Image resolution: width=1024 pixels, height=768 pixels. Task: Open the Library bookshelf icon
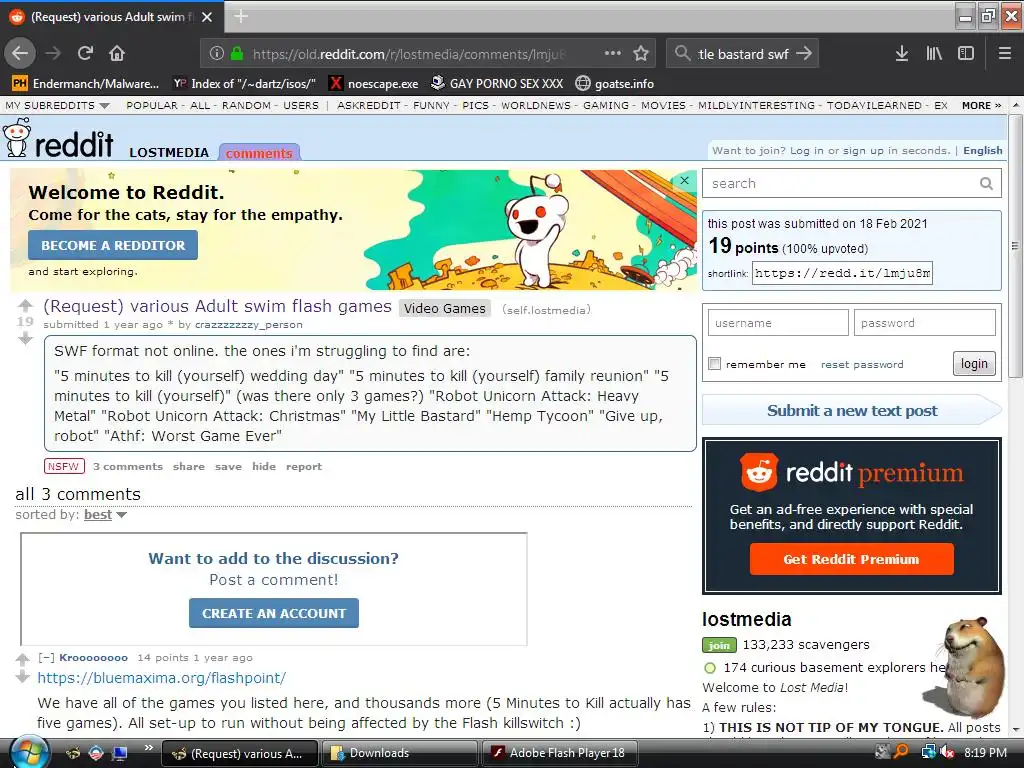[x=934, y=54]
